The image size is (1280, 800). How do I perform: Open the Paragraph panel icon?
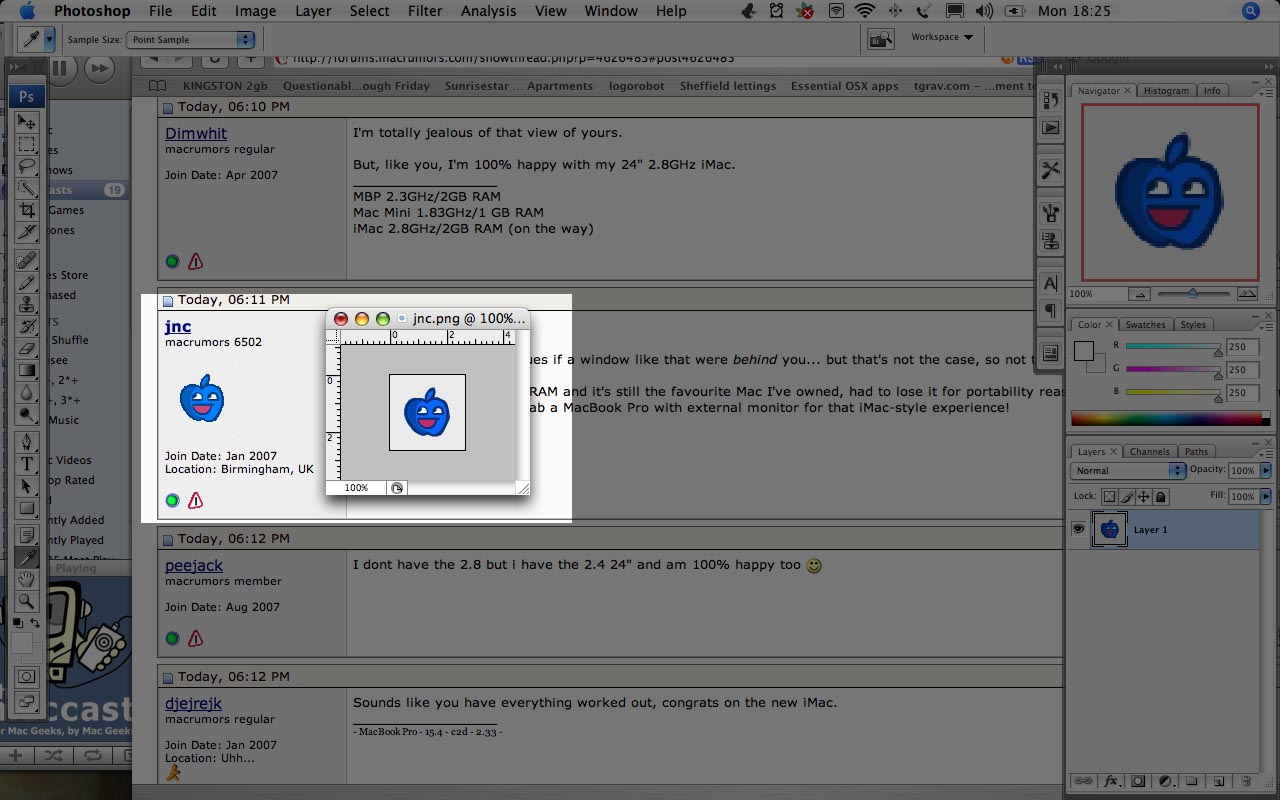click(1050, 311)
